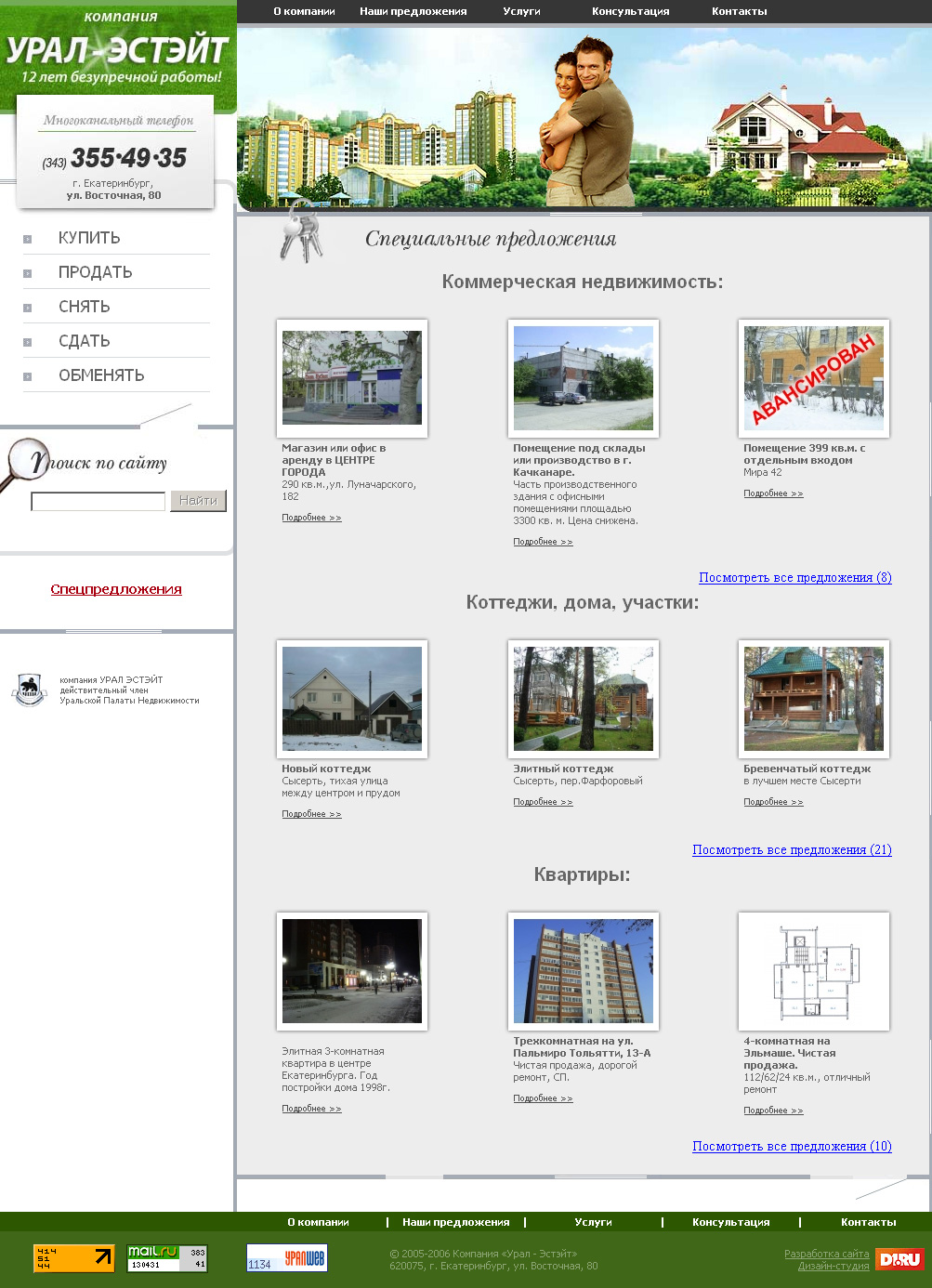Select СДАТЬ in the sidebar menu
932x1288 pixels.
click(x=85, y=341)
